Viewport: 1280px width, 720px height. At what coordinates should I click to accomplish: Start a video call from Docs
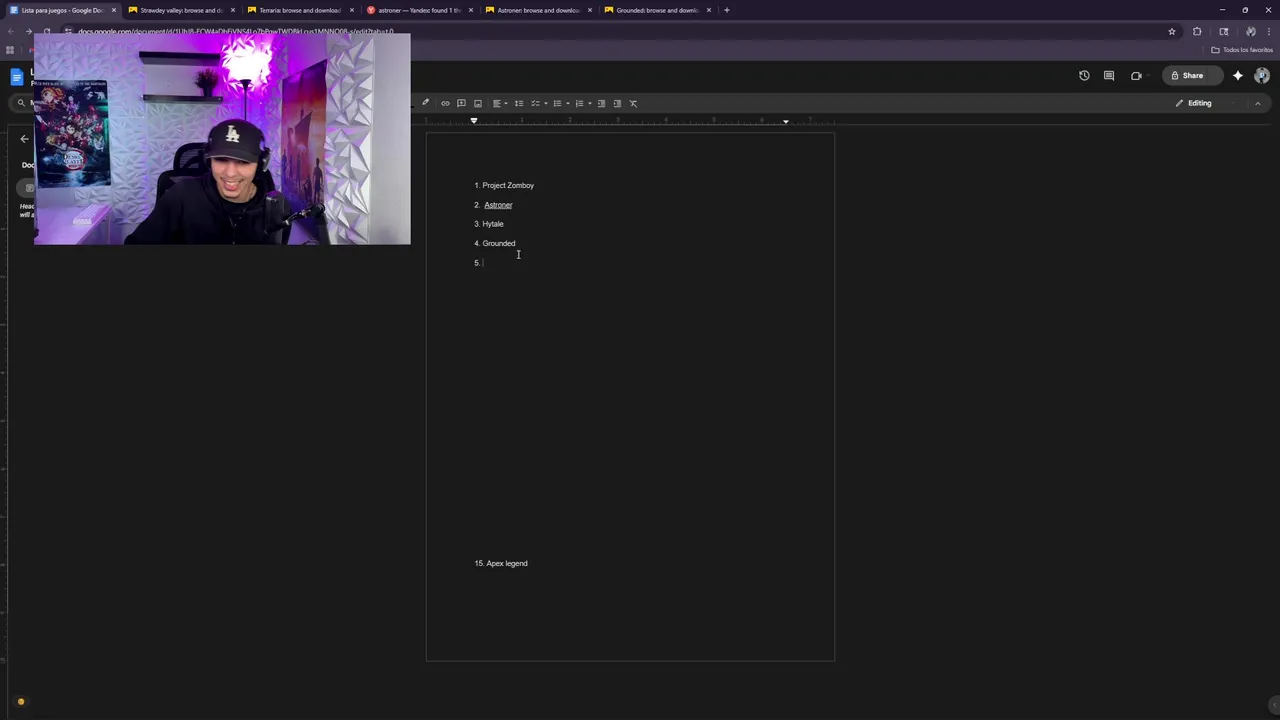(x=1136, y=75)
